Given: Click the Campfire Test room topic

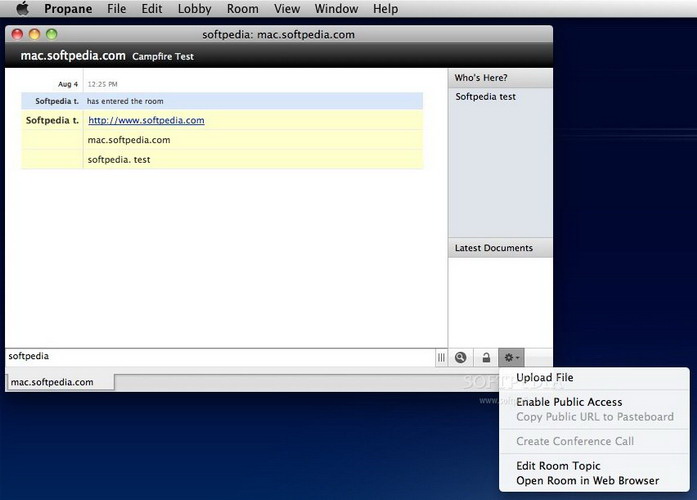Looking at the screenshot, I should [163, 56].
